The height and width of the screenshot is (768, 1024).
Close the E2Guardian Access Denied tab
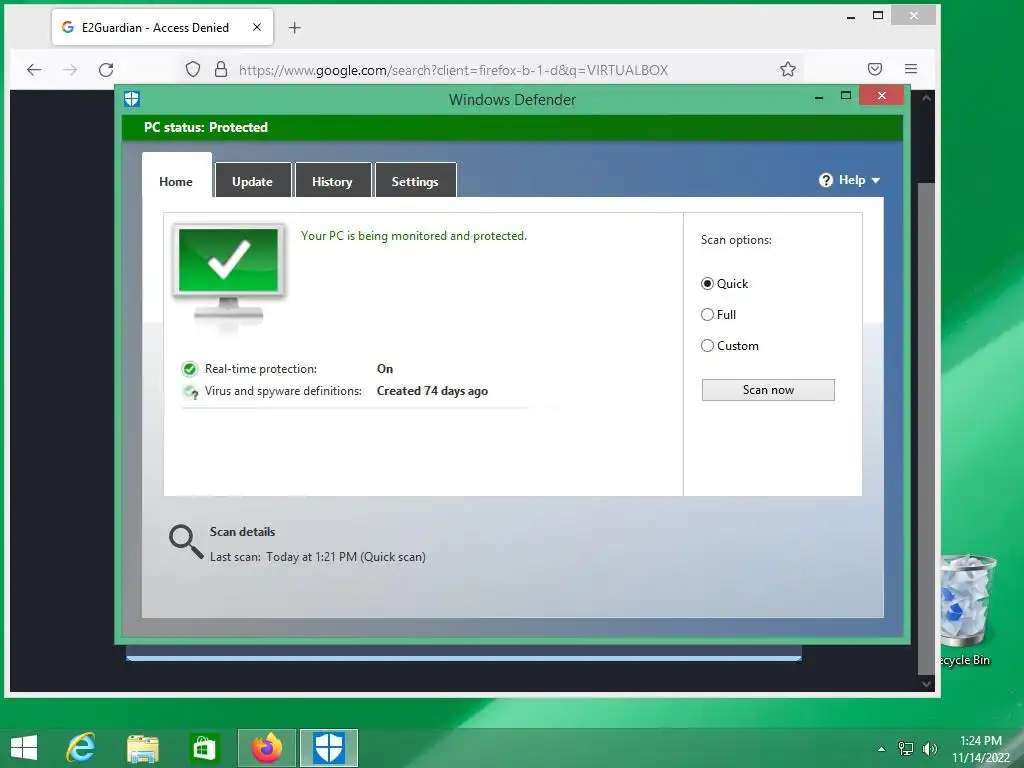pos(257,27)
